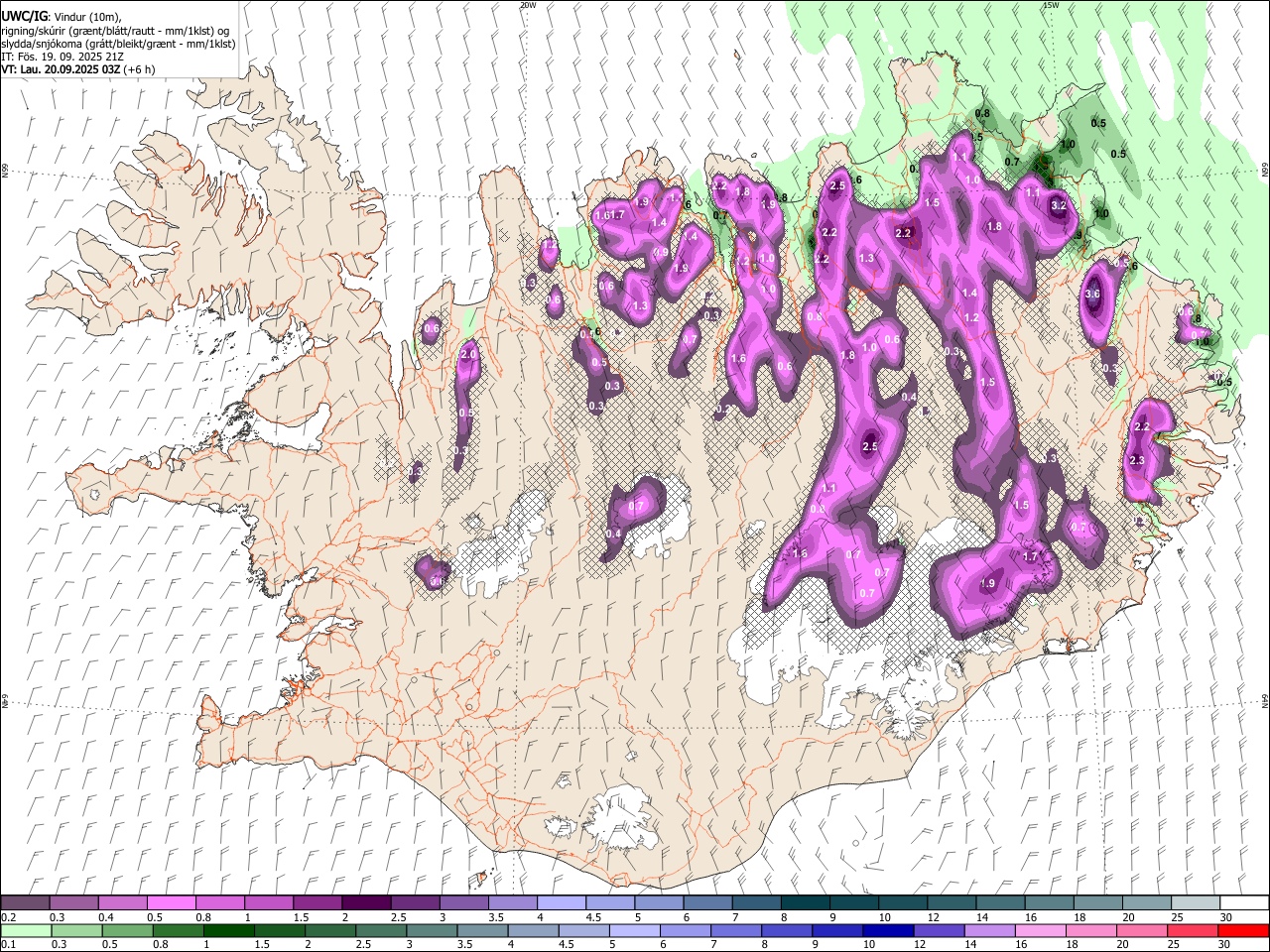Select the dark mauve 0.2 swatch starting the upper legend
The image size is (1270, 952).
click(25, 903)
